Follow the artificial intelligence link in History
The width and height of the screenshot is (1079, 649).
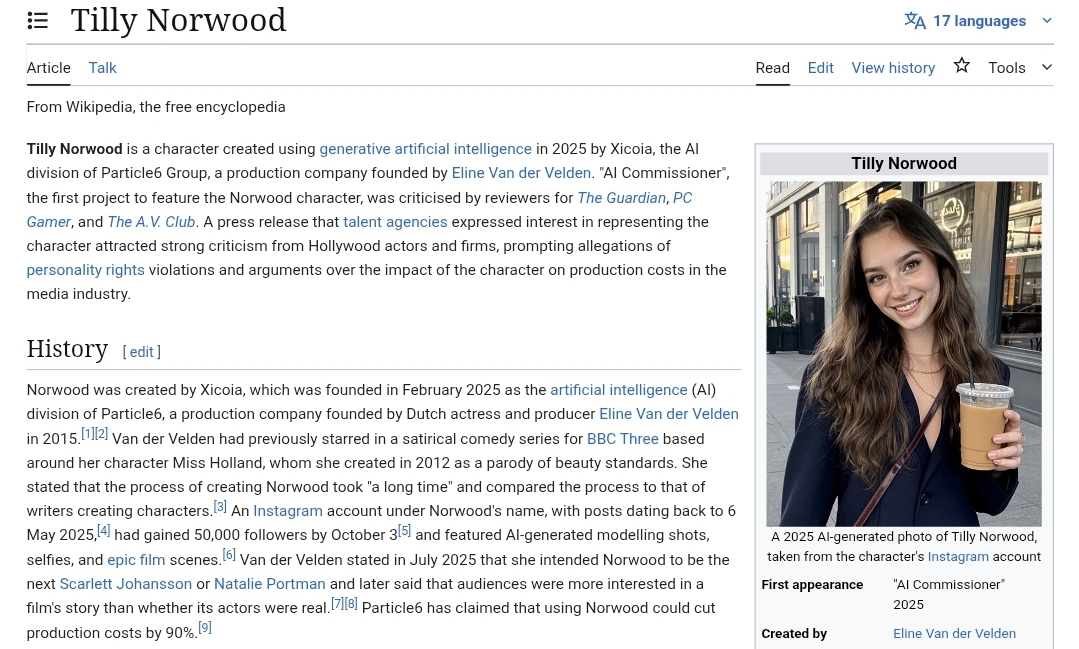(x=619, y=390)
